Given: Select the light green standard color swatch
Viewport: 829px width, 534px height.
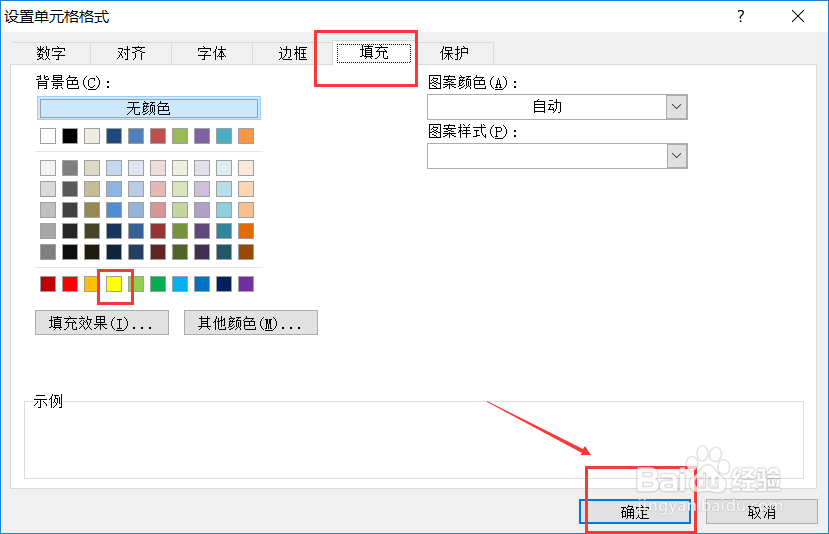Looking at the screenshot, I should [x=136, y=284].
